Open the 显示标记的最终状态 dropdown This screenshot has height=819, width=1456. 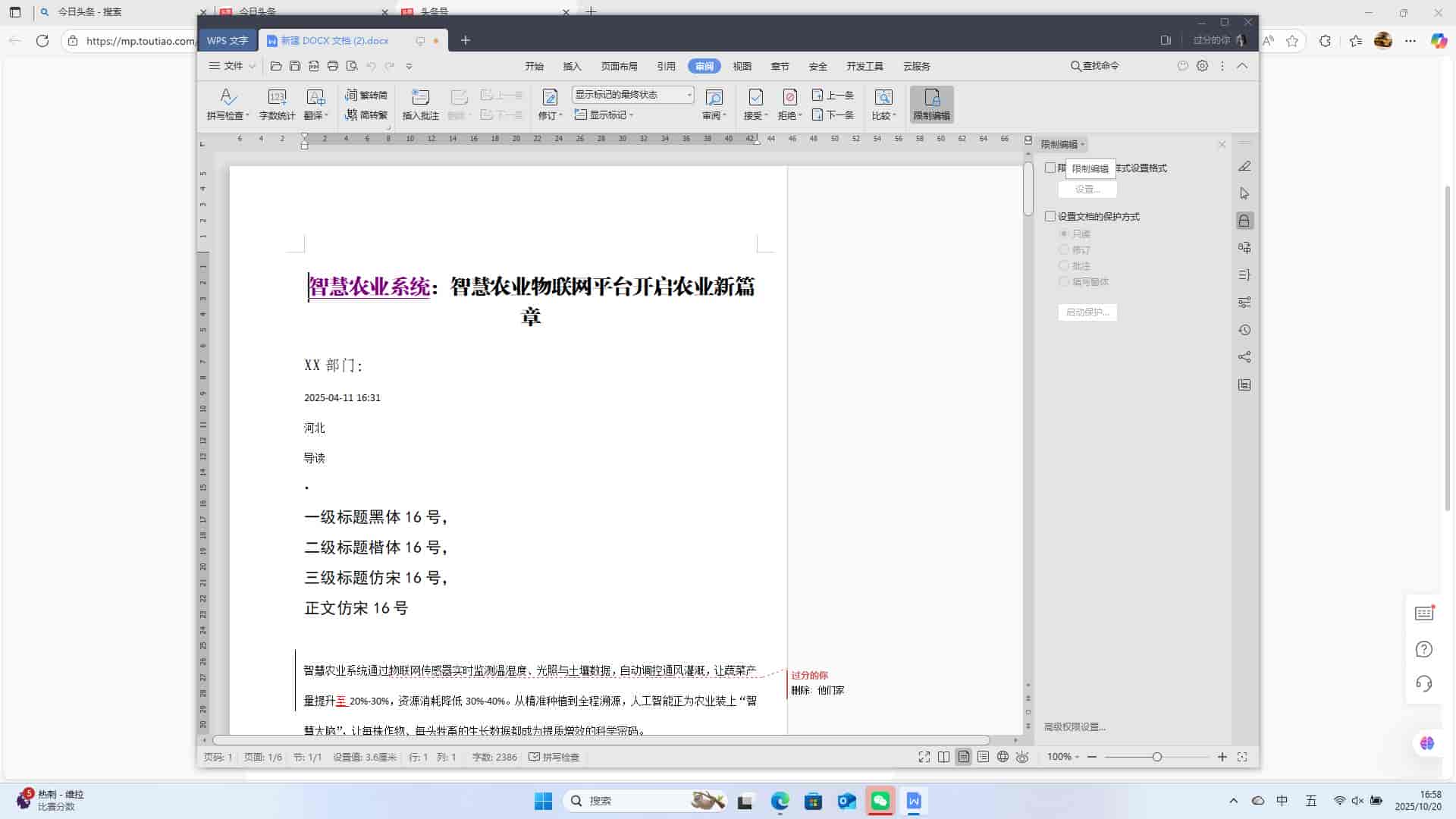click(632, 95)
